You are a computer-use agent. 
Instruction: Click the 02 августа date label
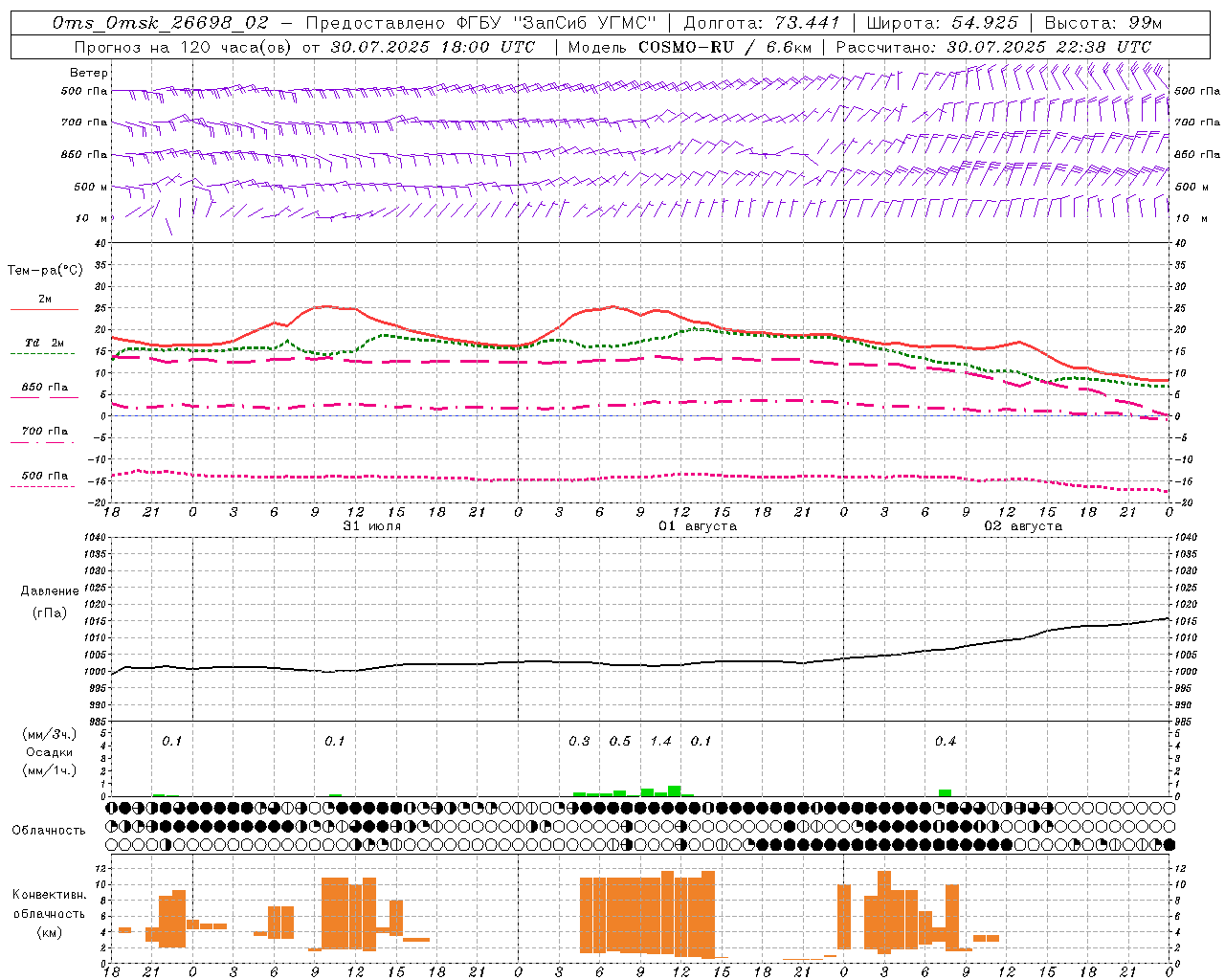(x=1023, y=525)
